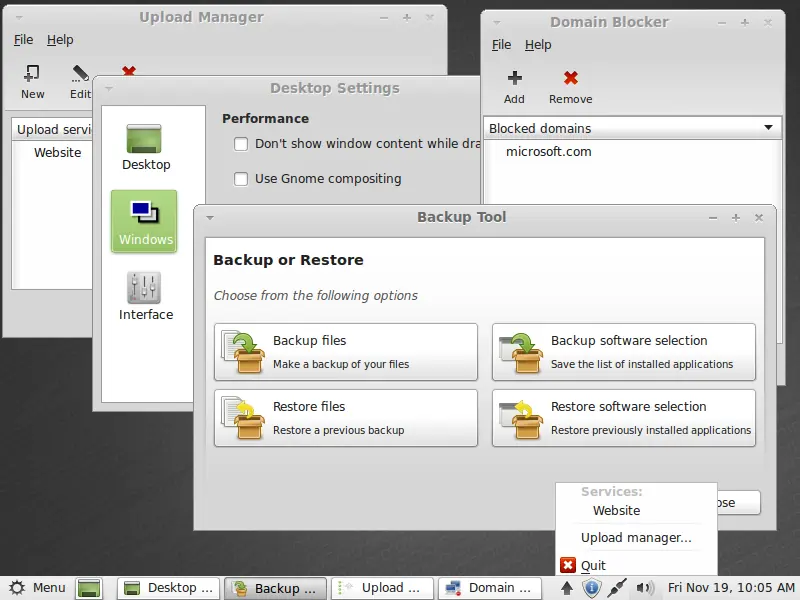The image size is (800, 600).
Task: Click the volume speaker tray icon
Action: click(644, 588)
